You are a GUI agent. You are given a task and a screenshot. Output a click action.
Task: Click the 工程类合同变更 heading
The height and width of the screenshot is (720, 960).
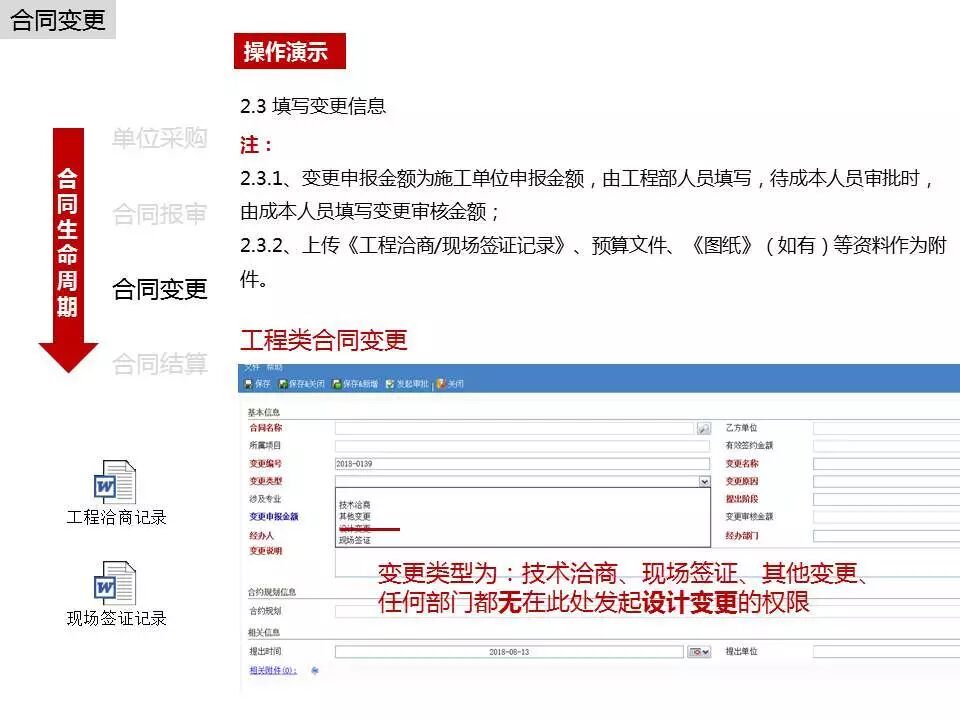click(x=324, y=340)
